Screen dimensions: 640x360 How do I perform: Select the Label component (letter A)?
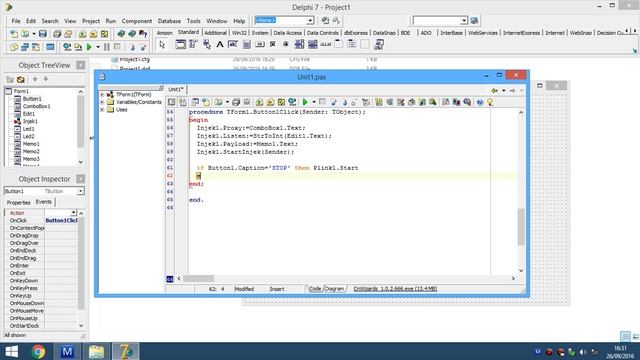(220, 45)
